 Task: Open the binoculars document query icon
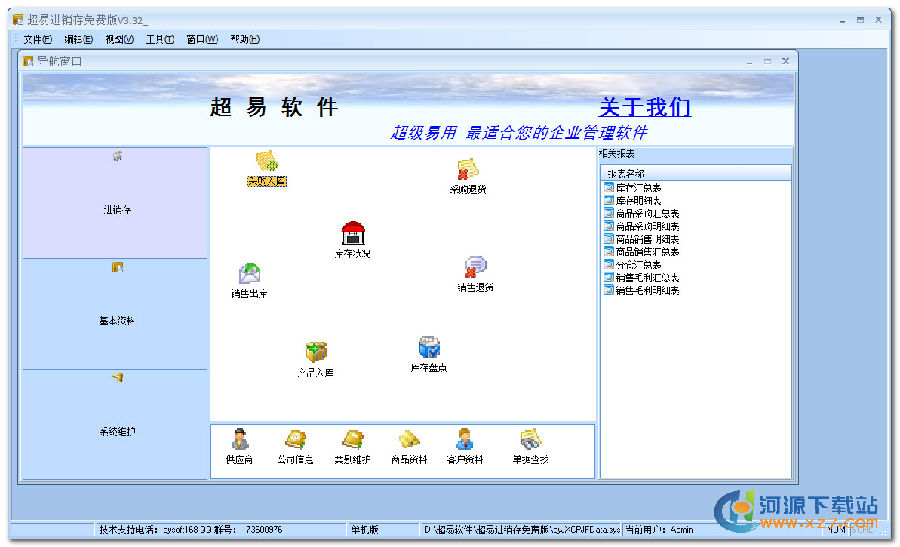pyautogui.click(x=531, y=440)
